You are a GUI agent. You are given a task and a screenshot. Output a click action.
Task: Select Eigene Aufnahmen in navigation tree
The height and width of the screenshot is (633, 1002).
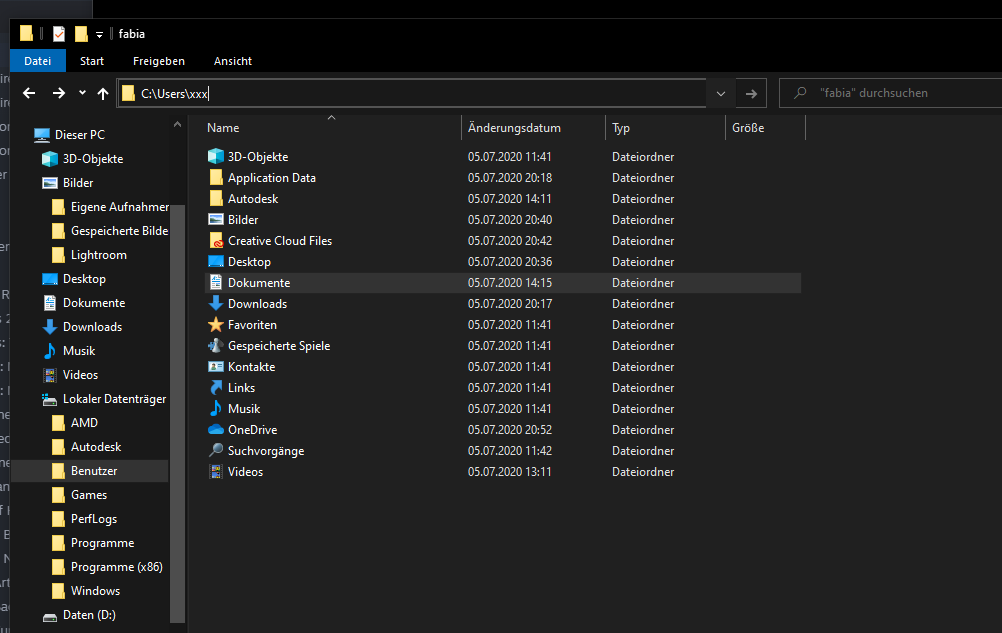[x=119, y=207]
